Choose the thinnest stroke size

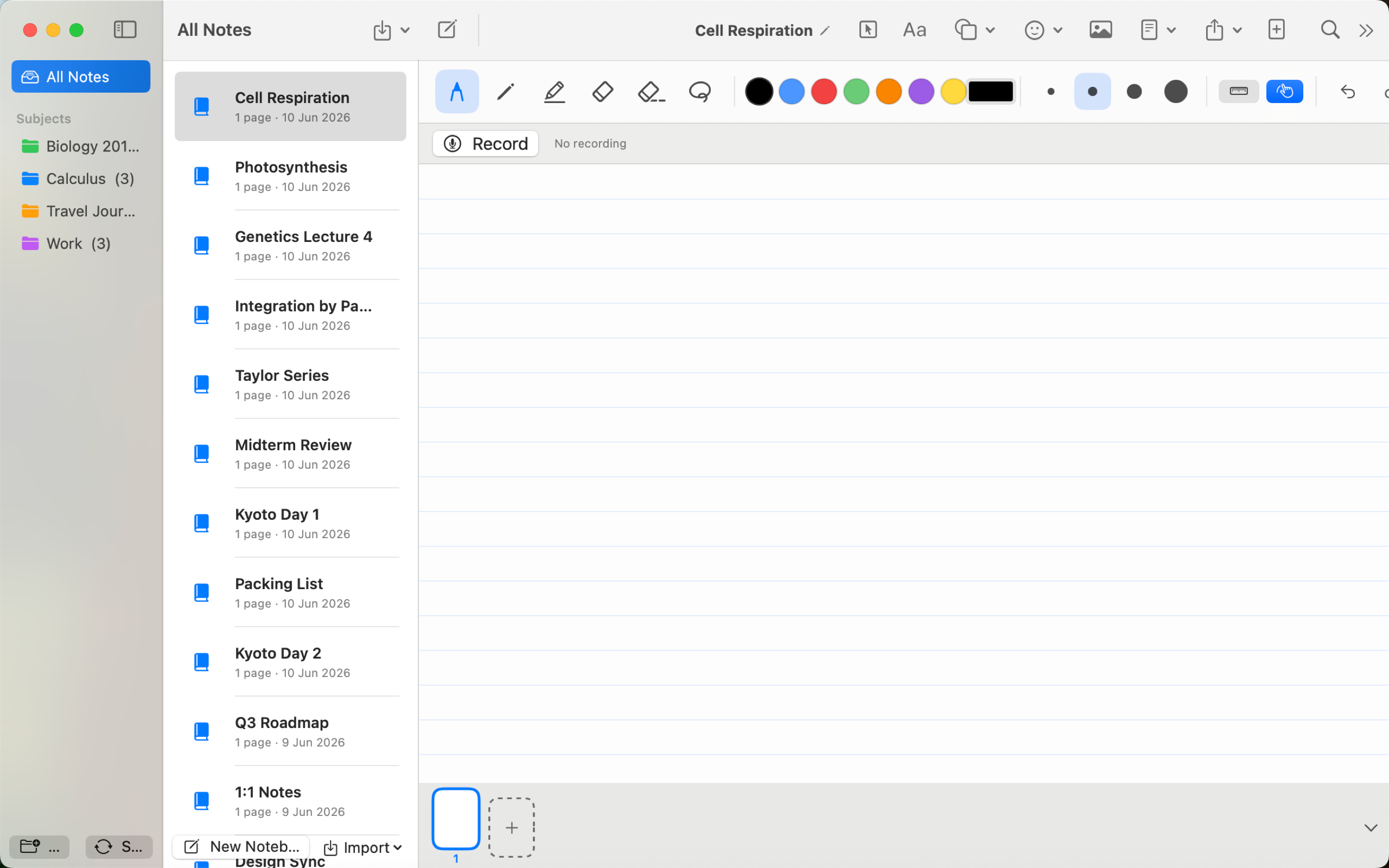(x=1051, y=91)
